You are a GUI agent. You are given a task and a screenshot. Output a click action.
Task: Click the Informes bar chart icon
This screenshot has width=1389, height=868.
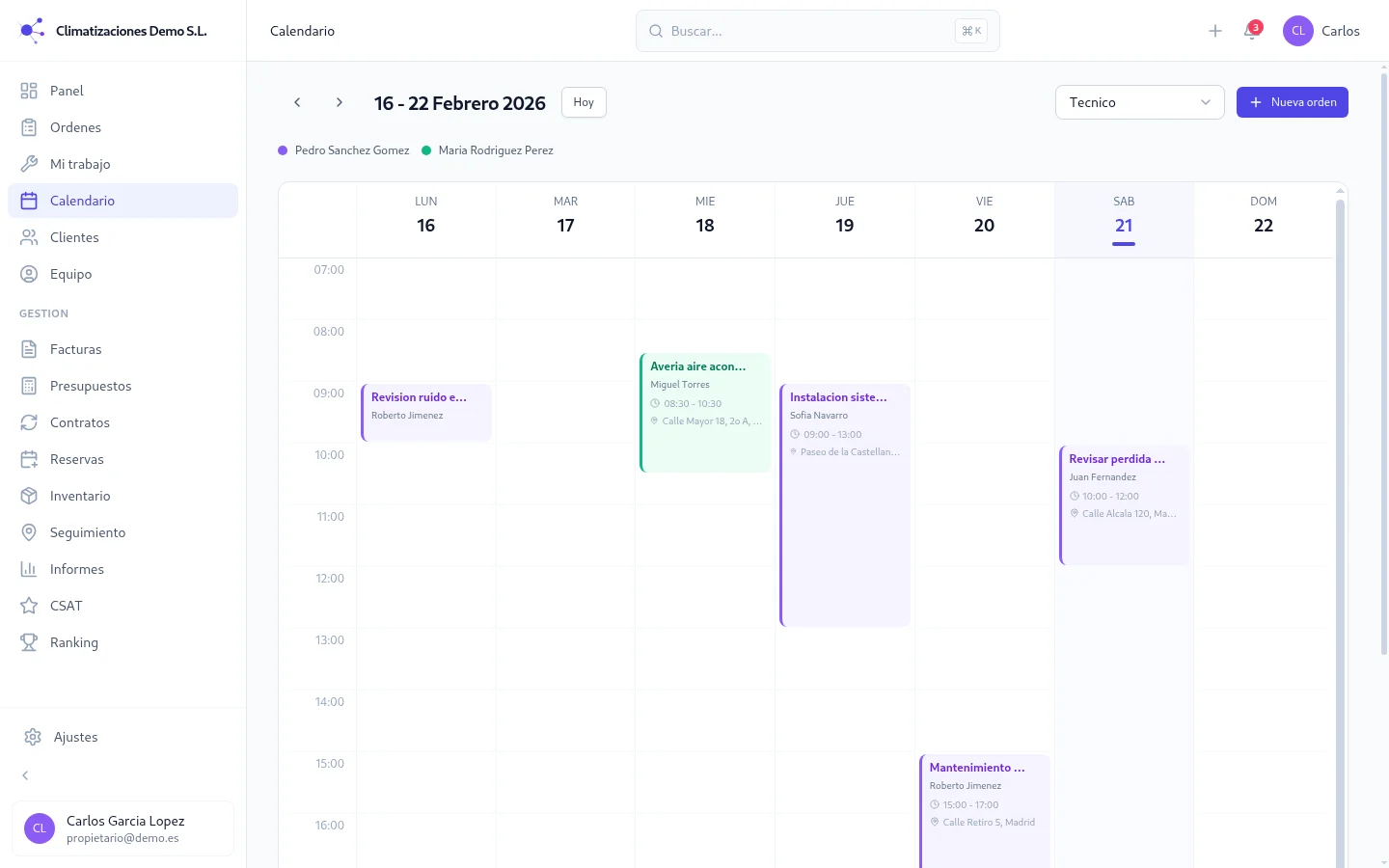click(x=31, y=568)
